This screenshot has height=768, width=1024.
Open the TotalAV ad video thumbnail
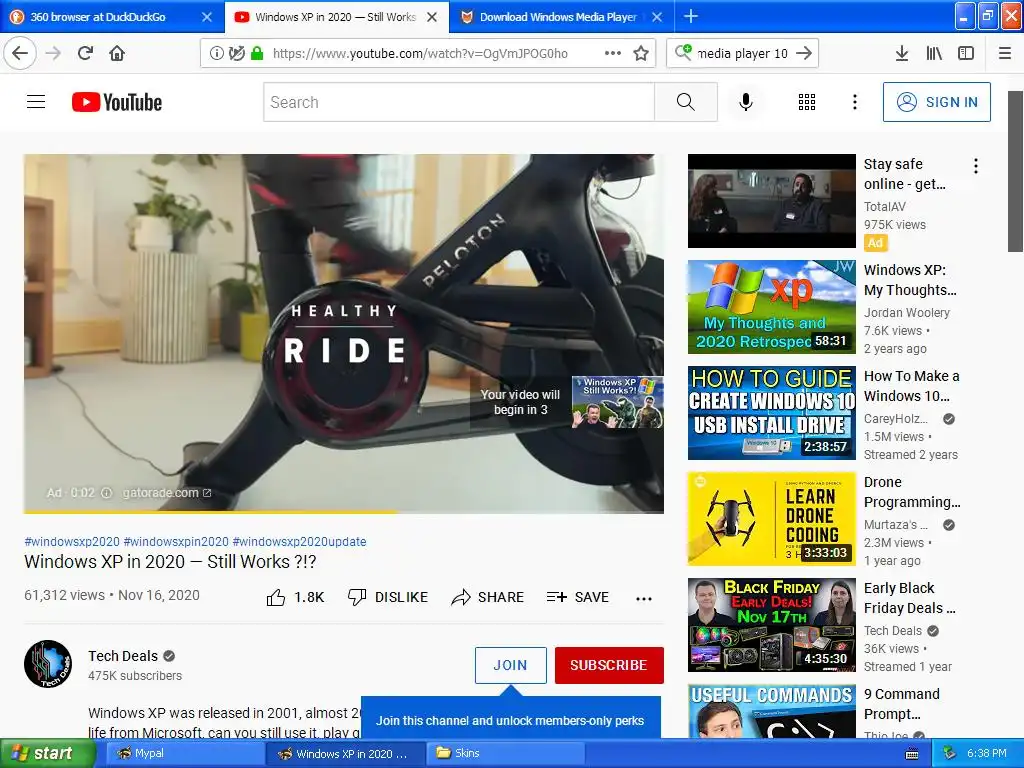click(771, 201)
